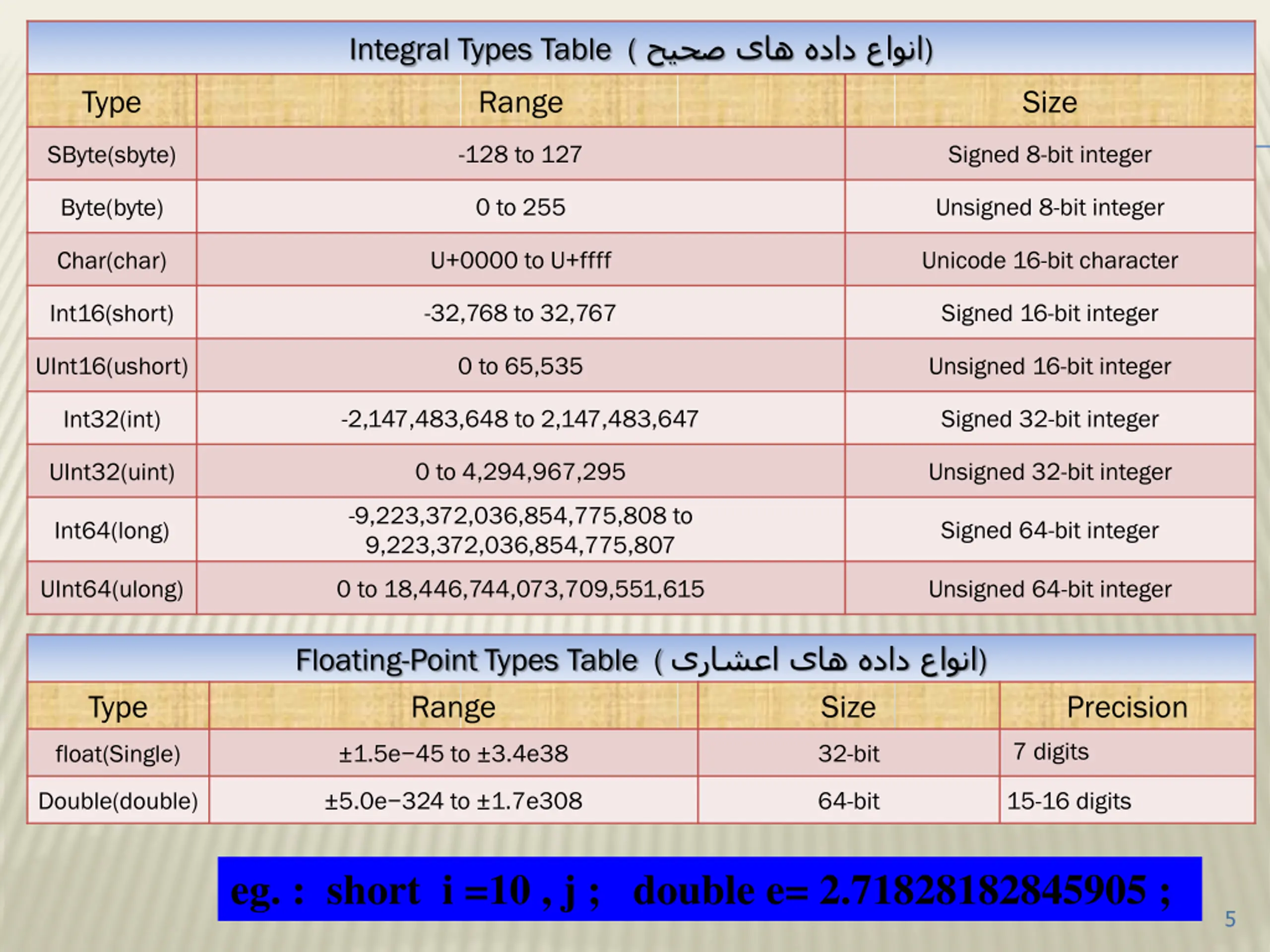Image resolution: width=1270 pixels, height=952 pixels.
Task: Click the '0 to 65,535' range
Action: (520, 365)
